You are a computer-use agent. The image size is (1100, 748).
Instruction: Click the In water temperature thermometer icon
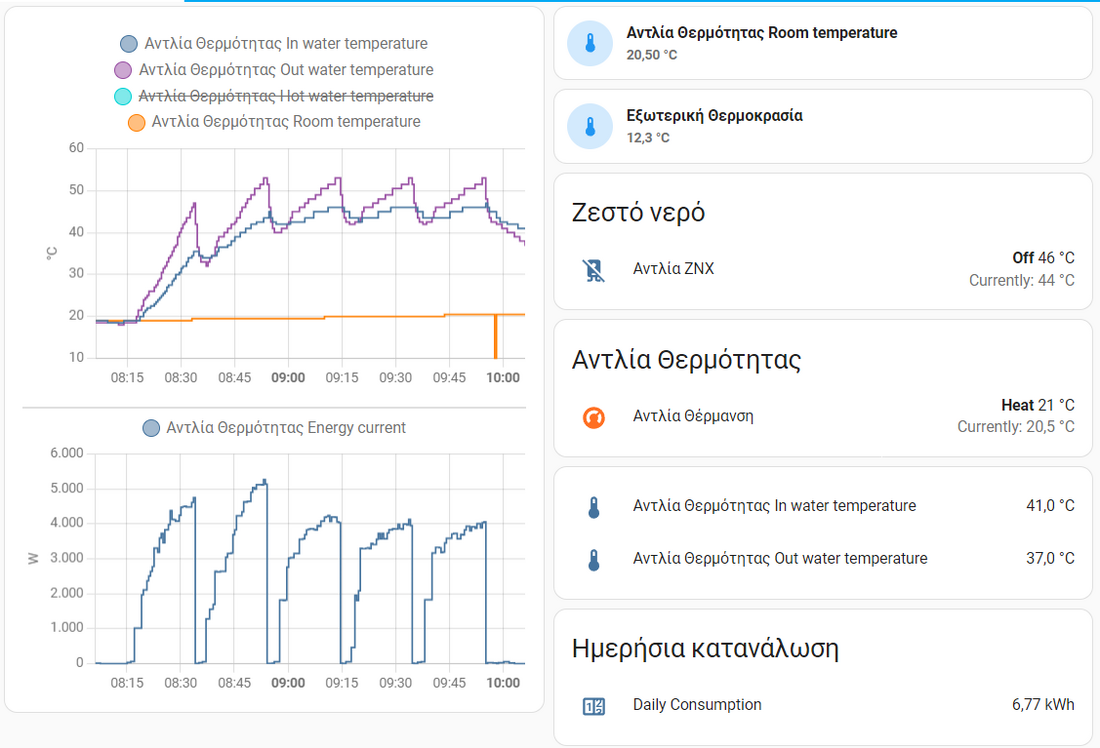coord(594,507)
